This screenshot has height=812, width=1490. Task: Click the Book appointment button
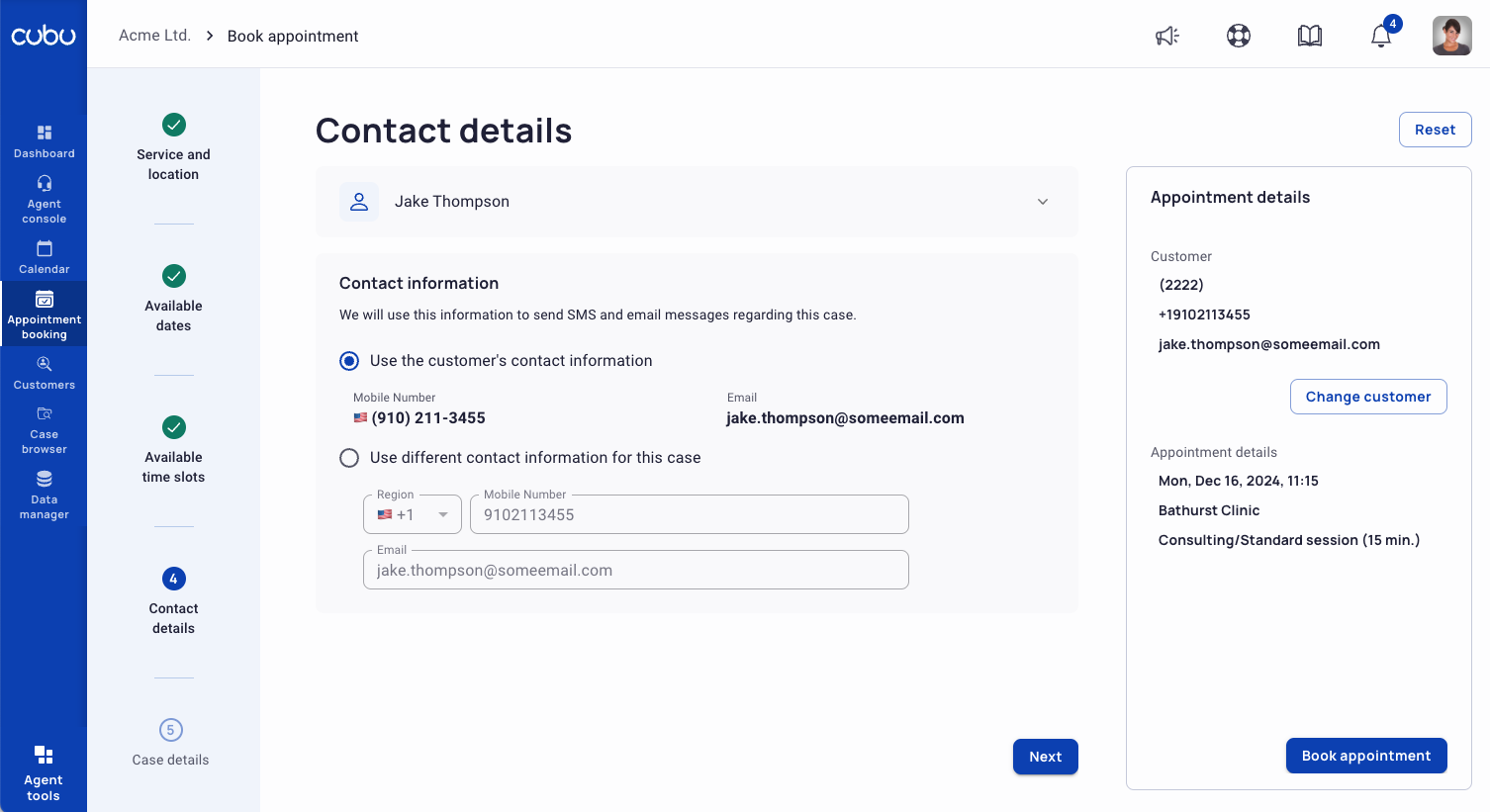click(x=1366, y=756)
